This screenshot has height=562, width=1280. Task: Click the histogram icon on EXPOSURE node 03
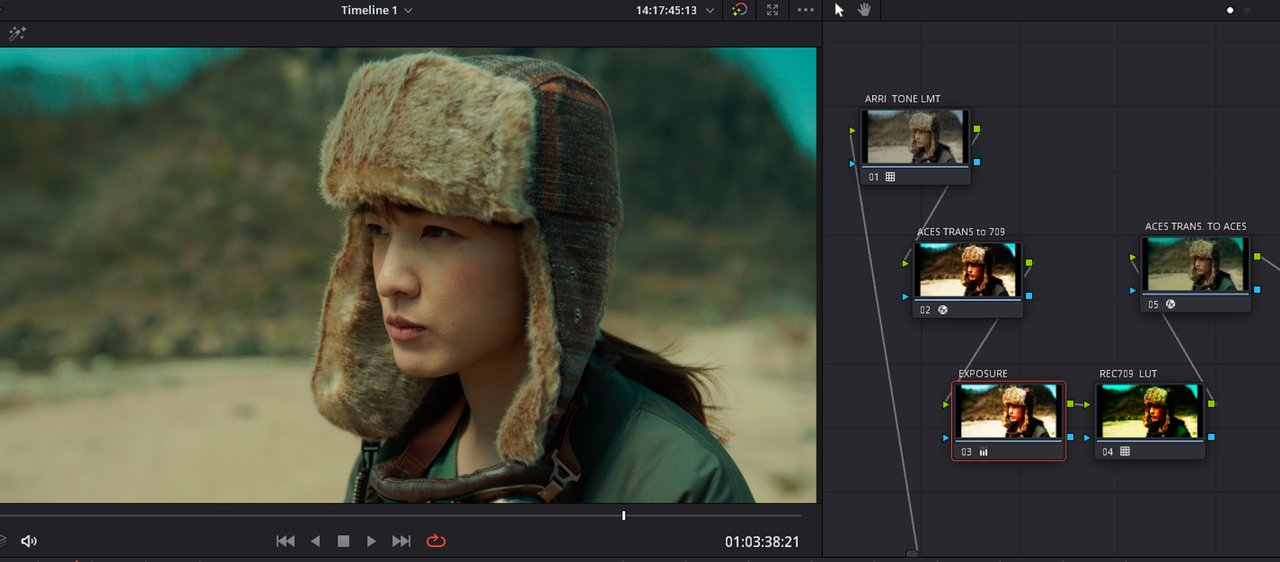pyautogui.click(x=983, y=452)
